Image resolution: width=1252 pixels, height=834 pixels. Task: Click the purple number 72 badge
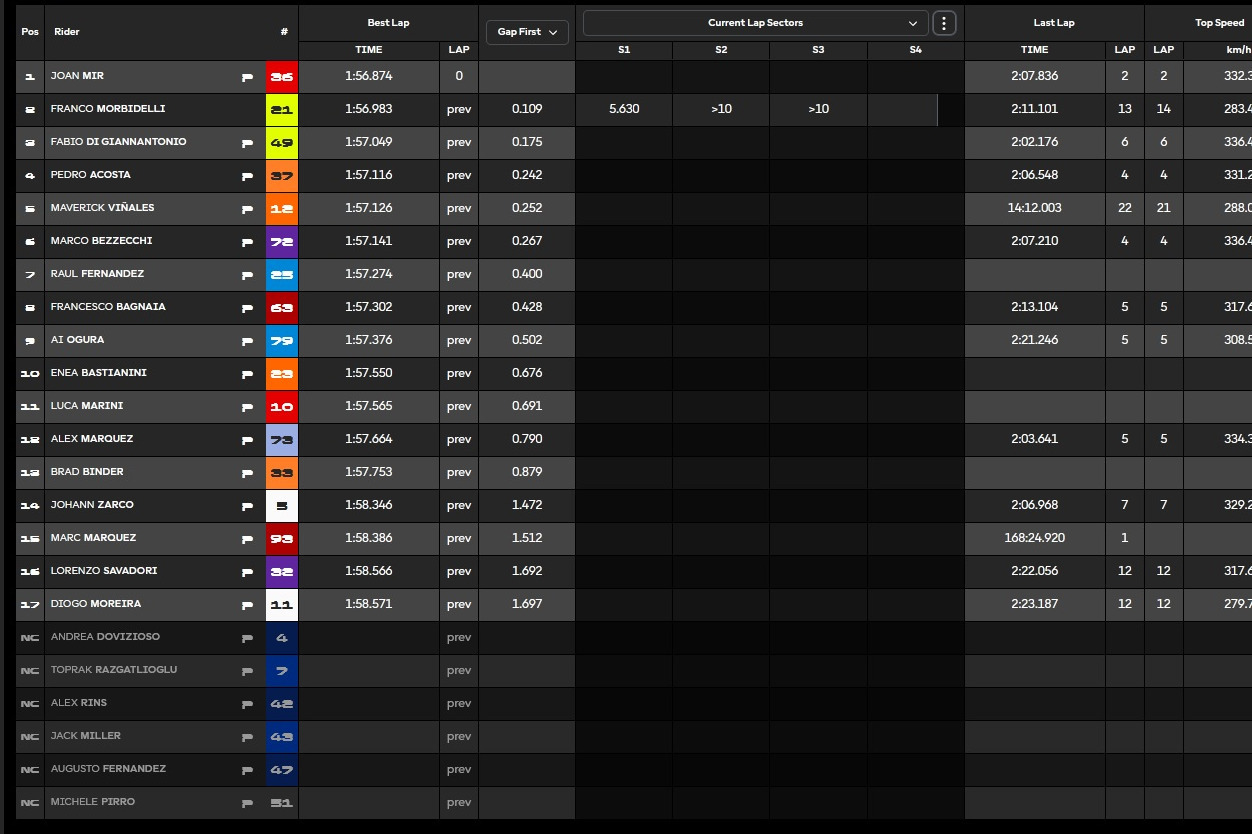click(282, 241)
